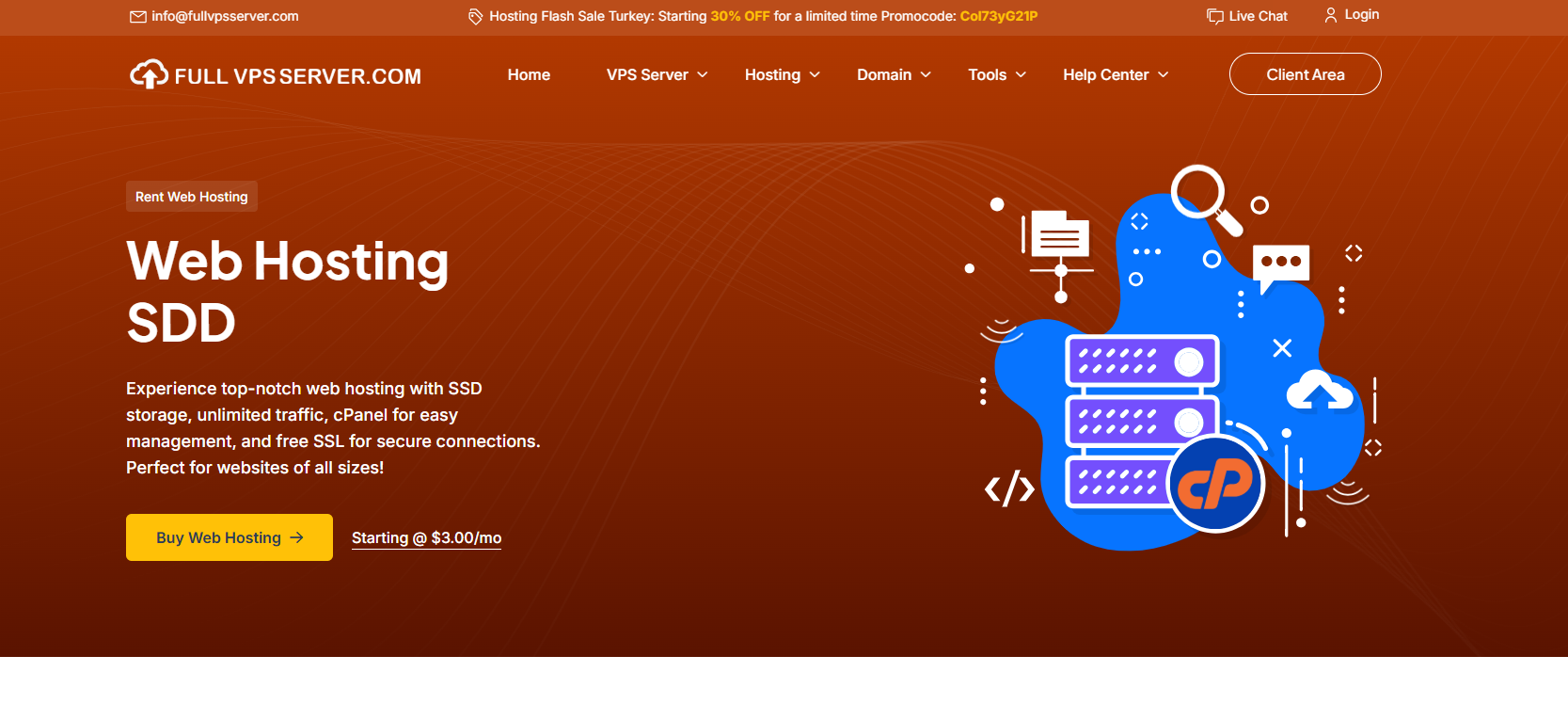Click the FULL VPS SERVER.COM logo text
This screenshot has width=1568, height=704.
[298, 76]
